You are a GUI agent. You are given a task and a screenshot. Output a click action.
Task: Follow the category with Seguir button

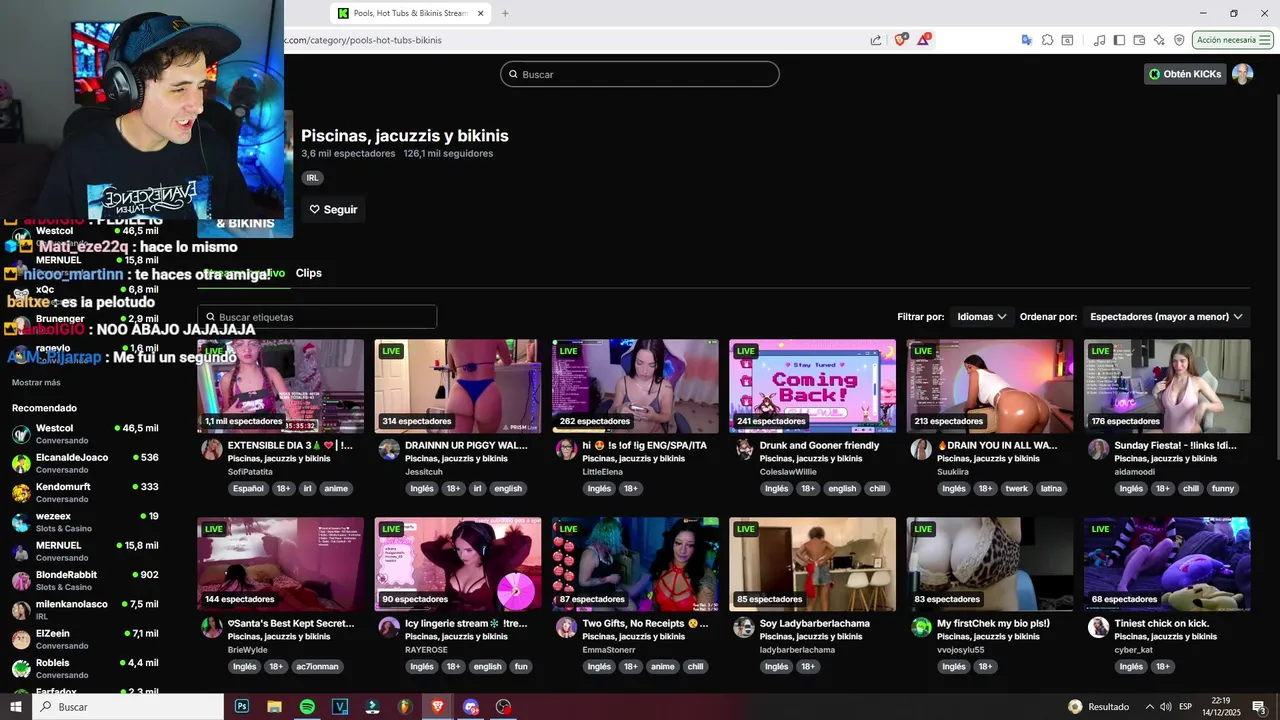click(x=333, y=210)
